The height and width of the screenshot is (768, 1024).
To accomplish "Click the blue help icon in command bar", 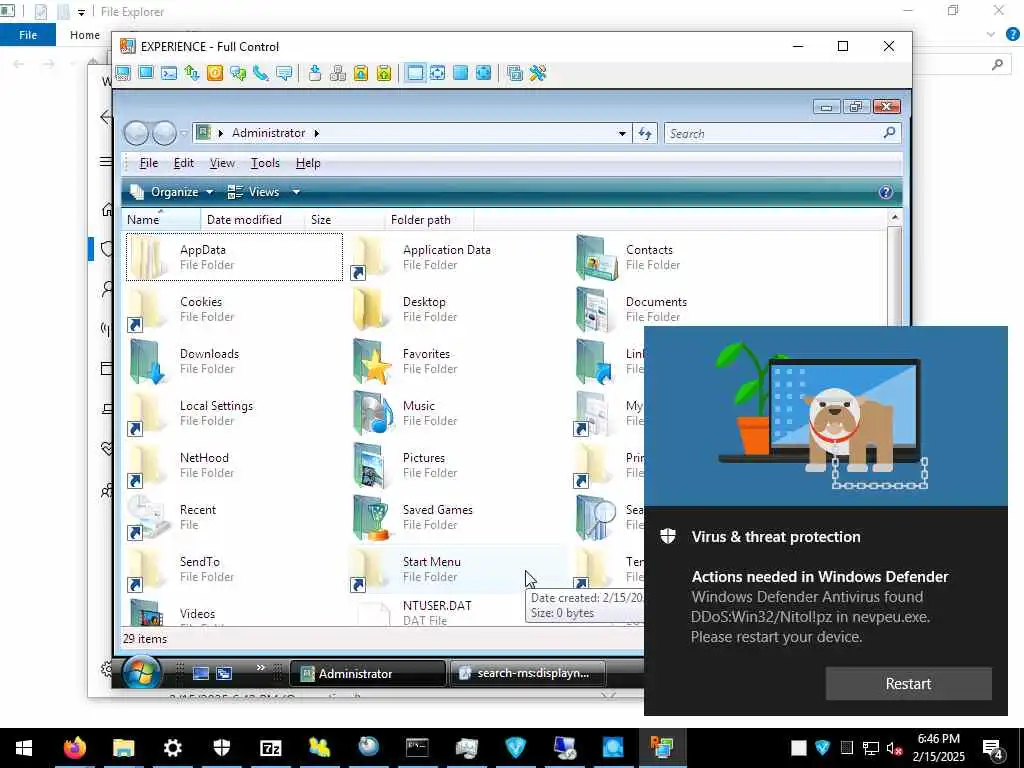I will [x=886, y=192].
